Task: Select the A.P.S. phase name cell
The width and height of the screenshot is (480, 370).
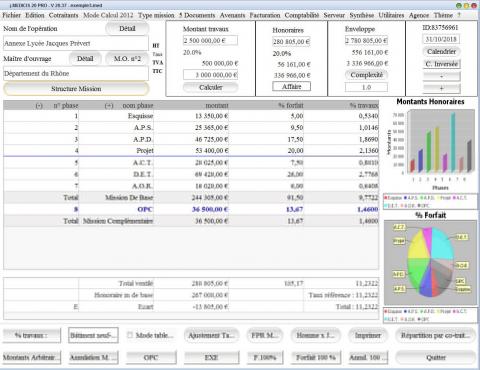Action: (116, 128)
